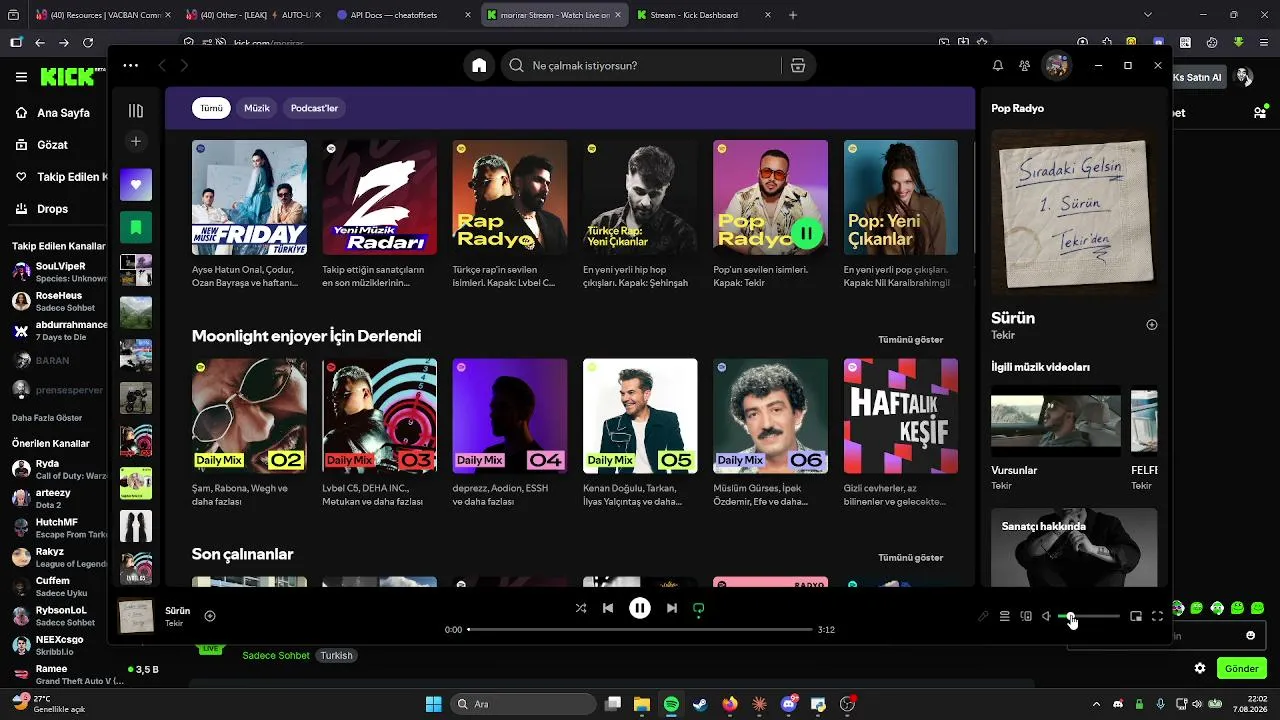1280x720 pixels.
Task: Pause the current track Sürün
Action: click(640, 608)
